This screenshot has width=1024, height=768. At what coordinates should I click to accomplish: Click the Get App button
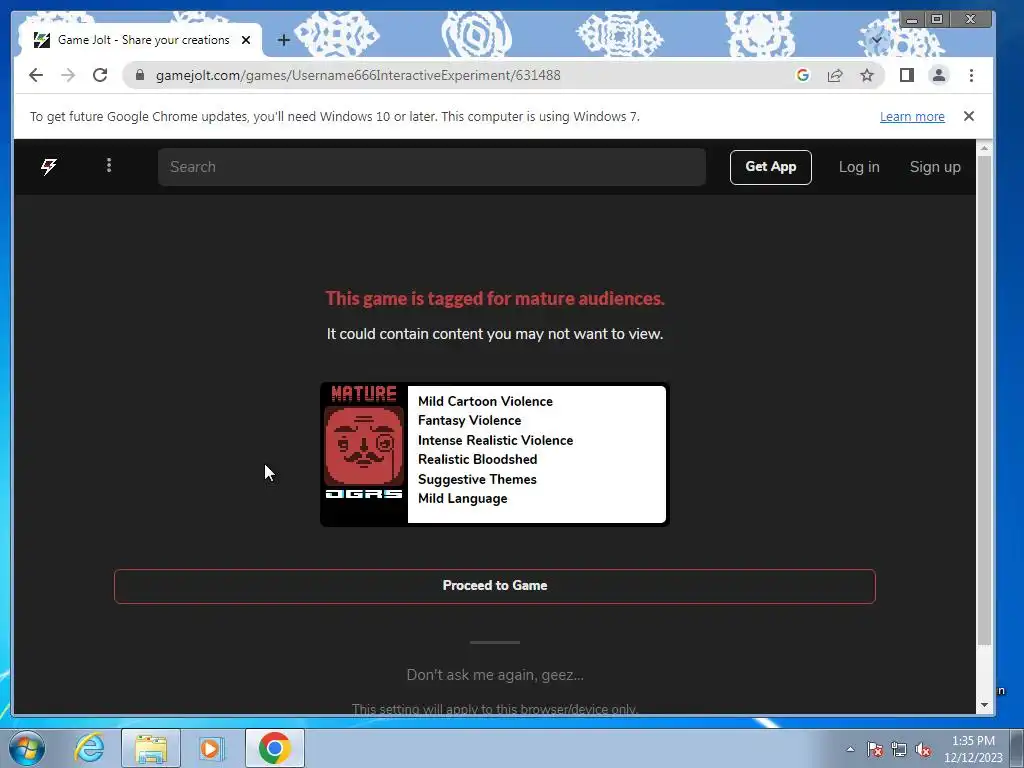point(771,167)
